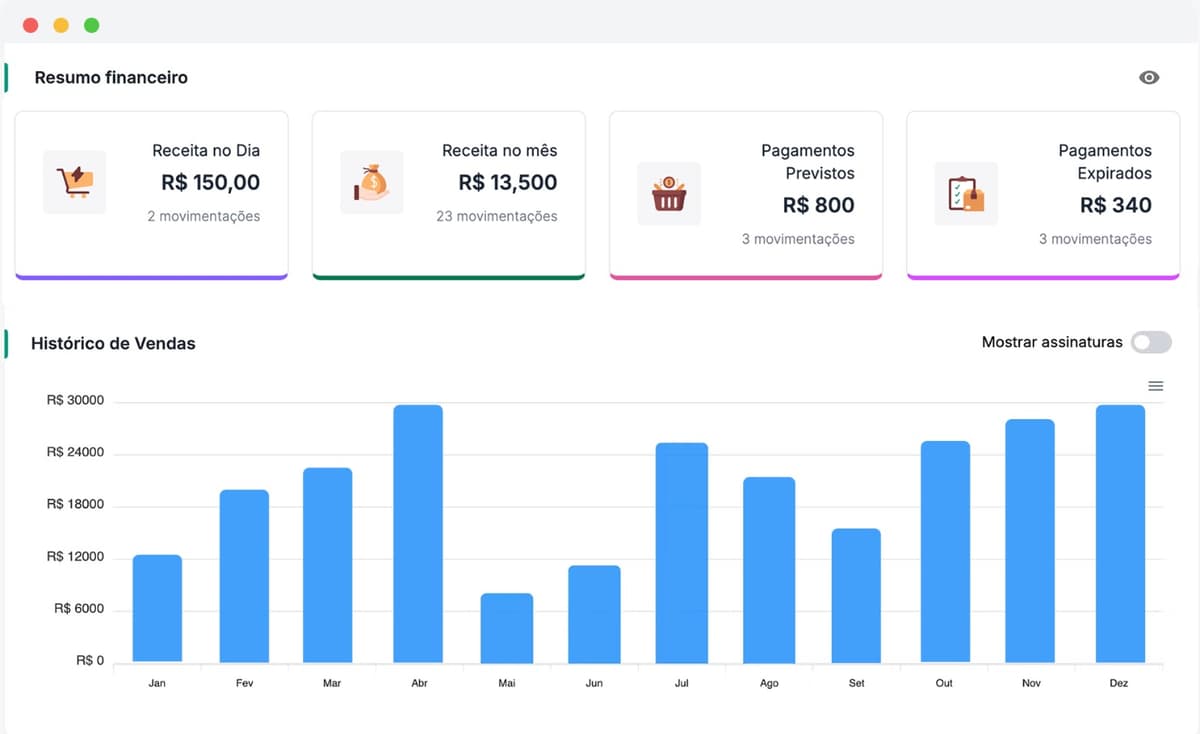Click the eye icon in Resumo financeiro header
This screenshot has width=1200, height=734.
1148,77
